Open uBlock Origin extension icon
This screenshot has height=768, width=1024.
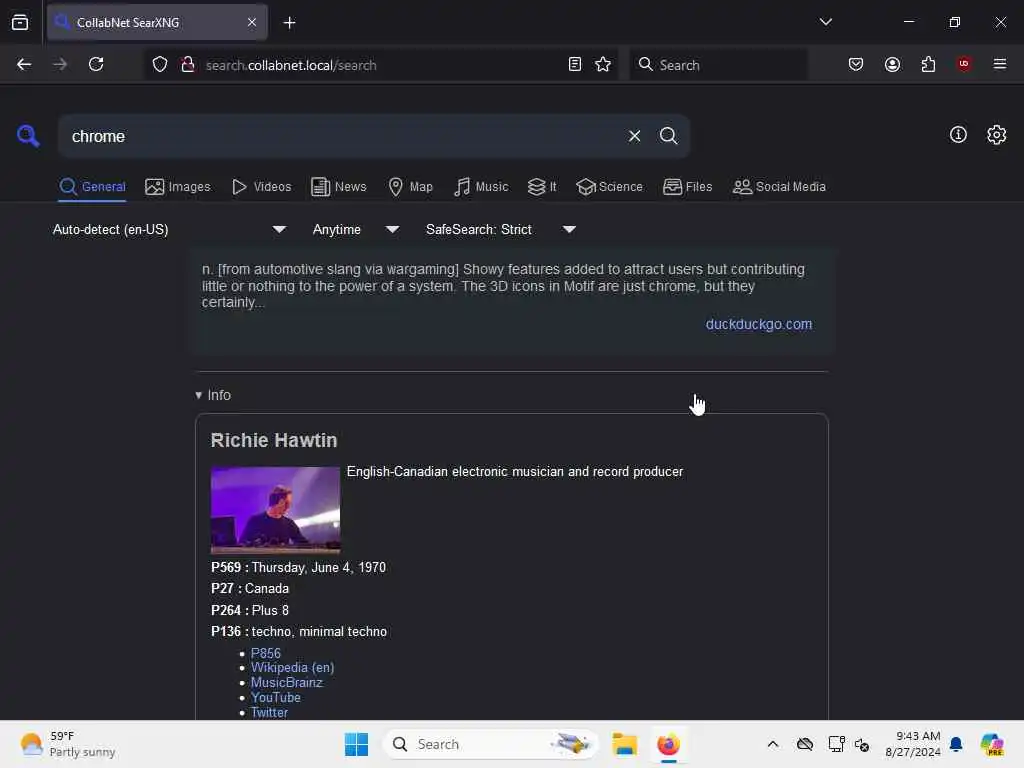pyautogui.click(x=963, y=64)
